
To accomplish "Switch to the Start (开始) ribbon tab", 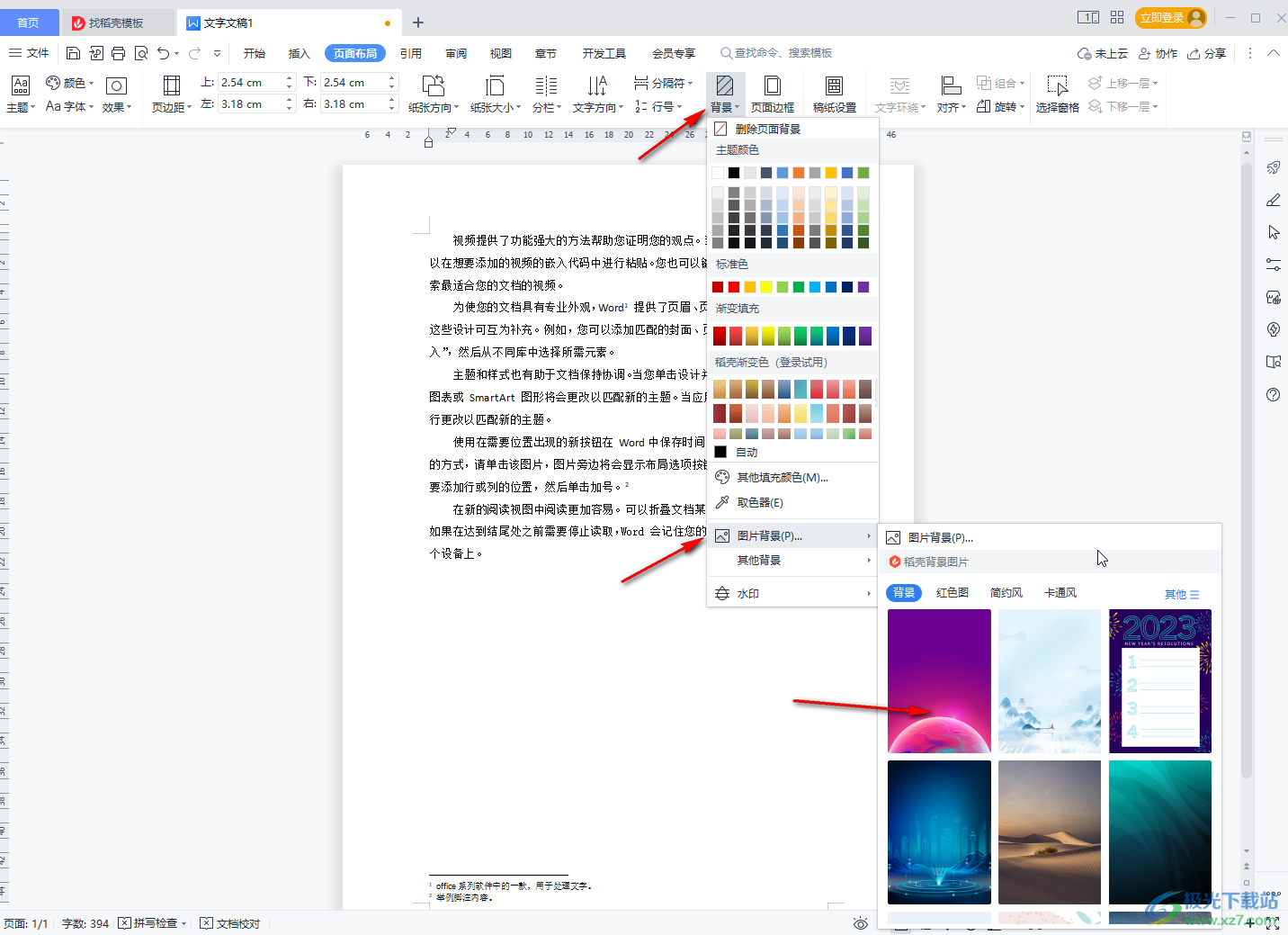I will click(x=255, y=53).
